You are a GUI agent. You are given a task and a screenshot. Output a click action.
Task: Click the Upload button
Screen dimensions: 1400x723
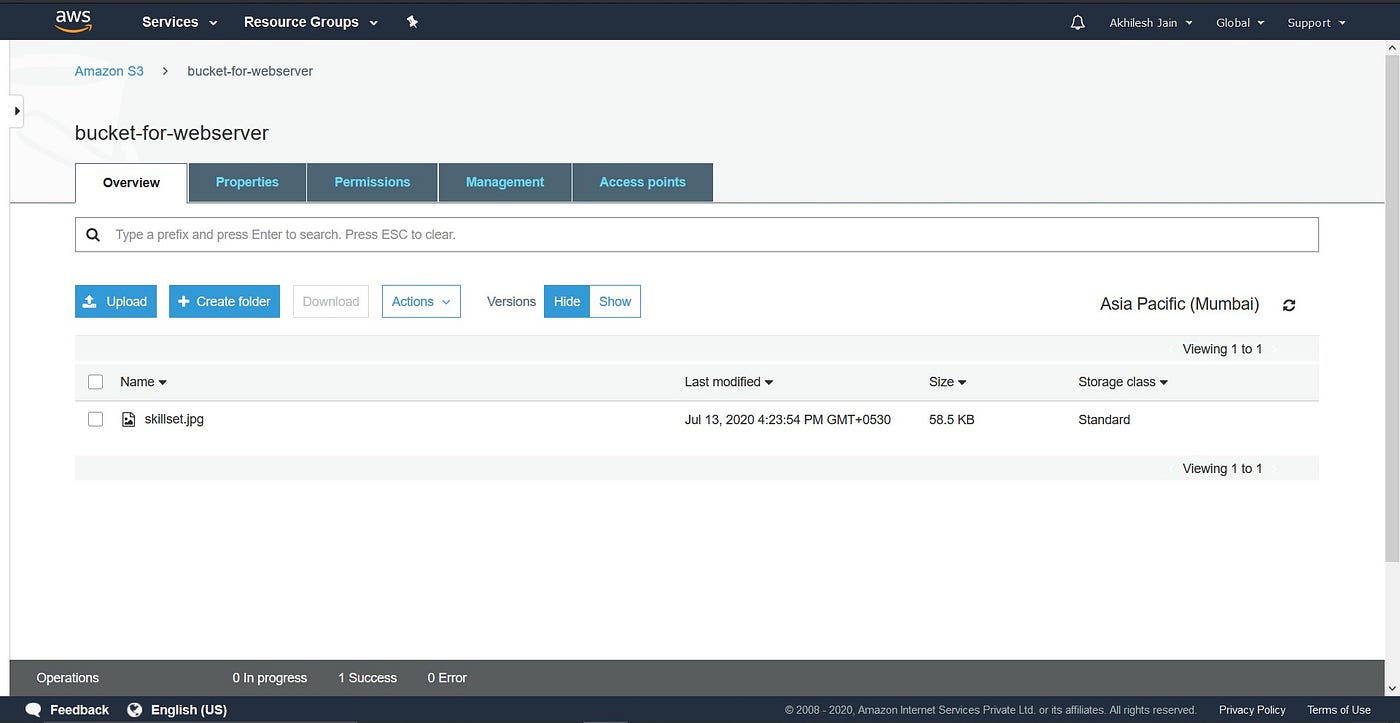pyautogui.click(x=116, y=302)
